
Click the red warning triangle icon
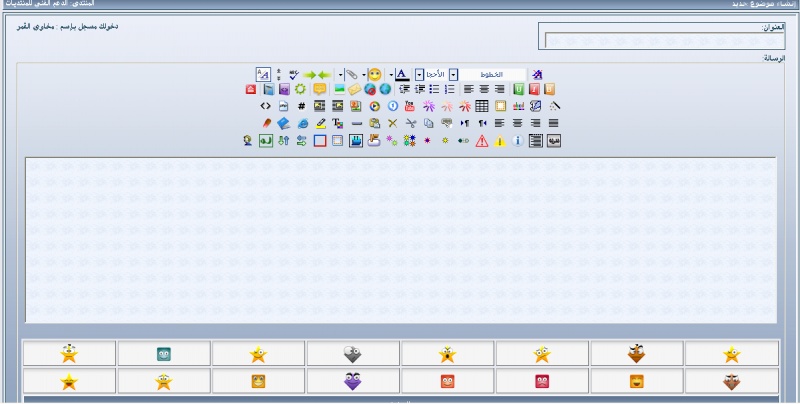482,141
